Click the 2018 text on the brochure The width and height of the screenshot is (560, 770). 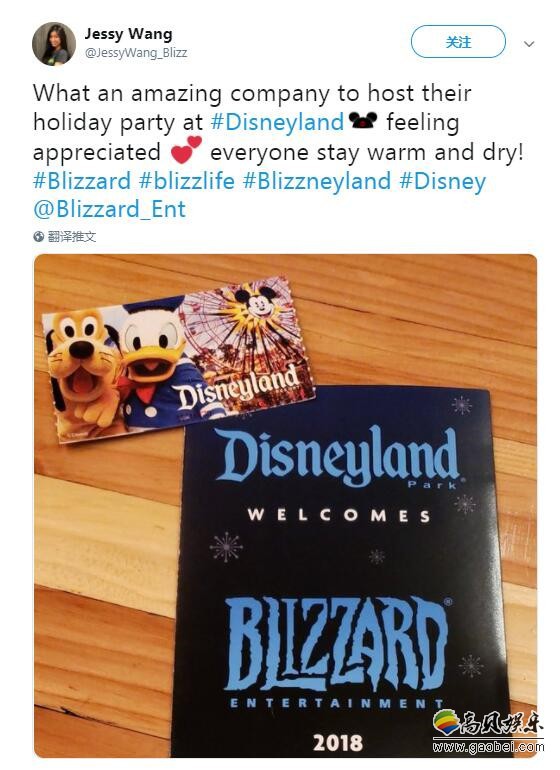337,743
